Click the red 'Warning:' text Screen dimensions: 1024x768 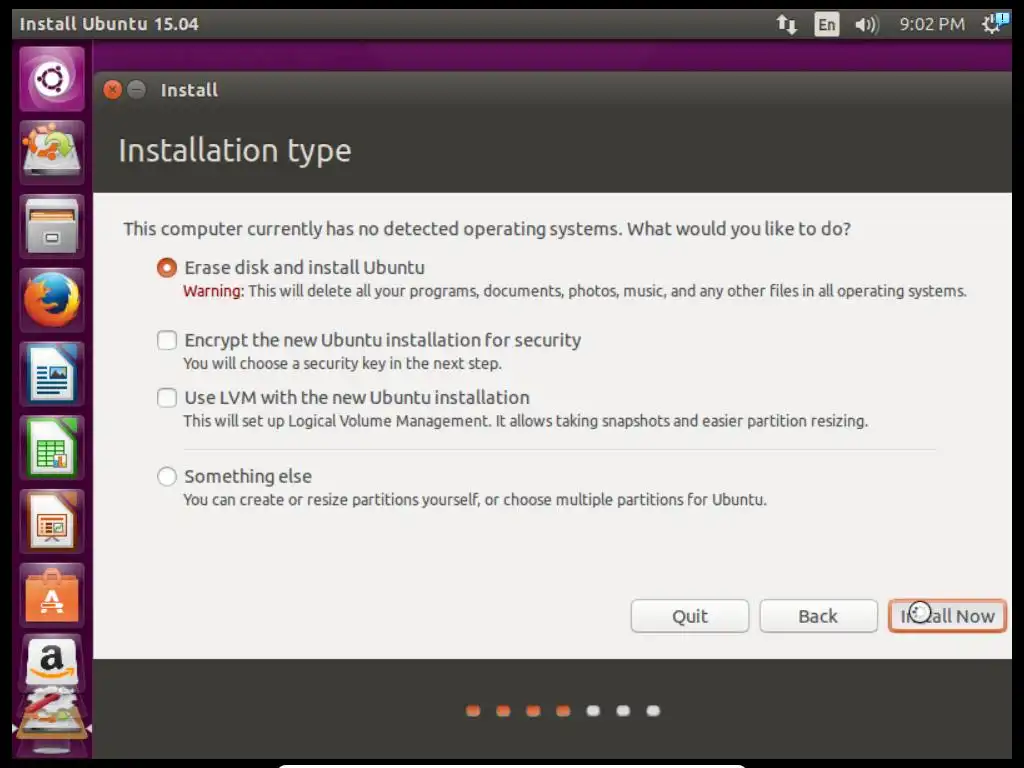pos(213,291)
